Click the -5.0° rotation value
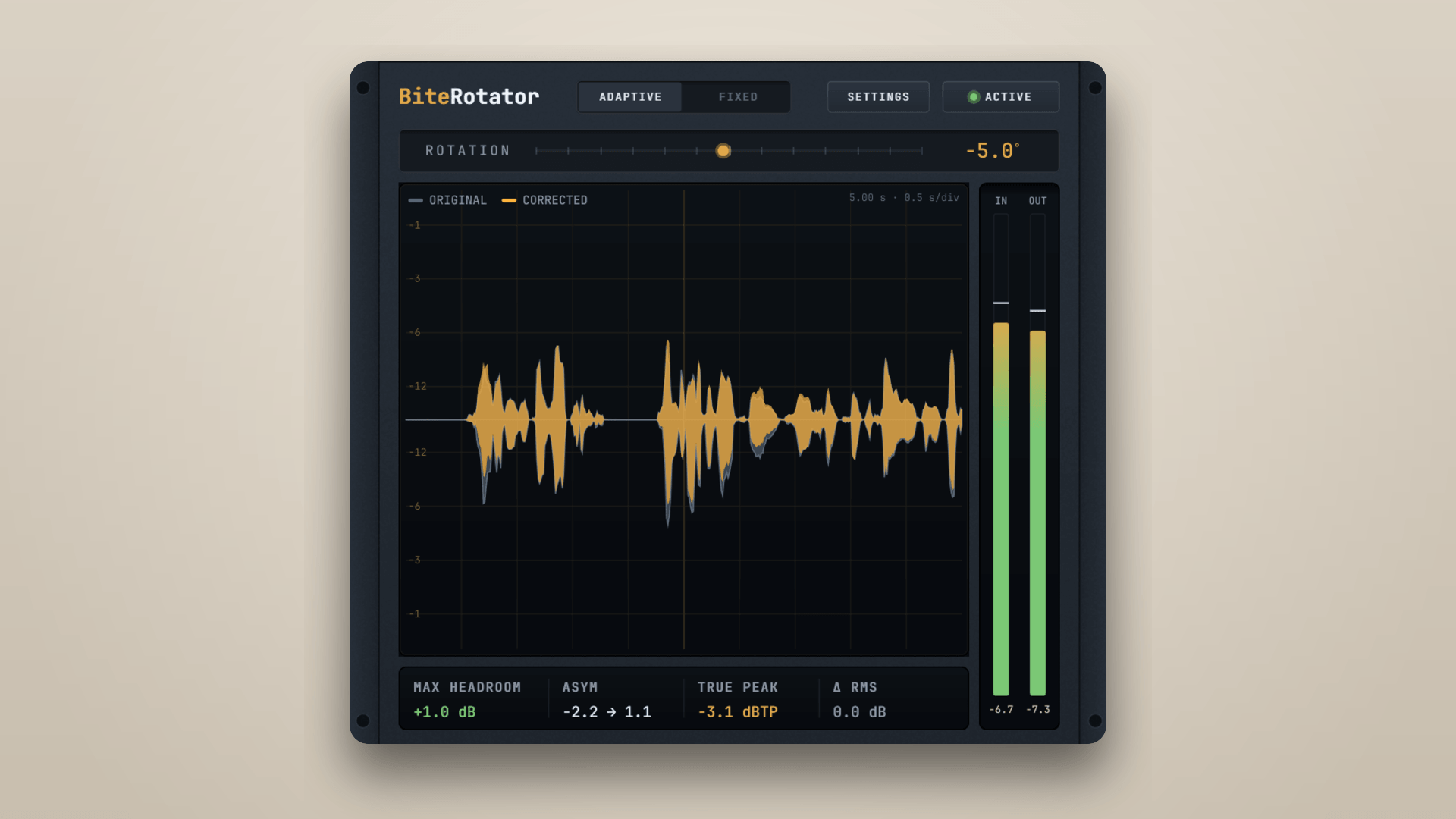The width and height of the screenshot is (1456, 819). [x=993, y=151]
